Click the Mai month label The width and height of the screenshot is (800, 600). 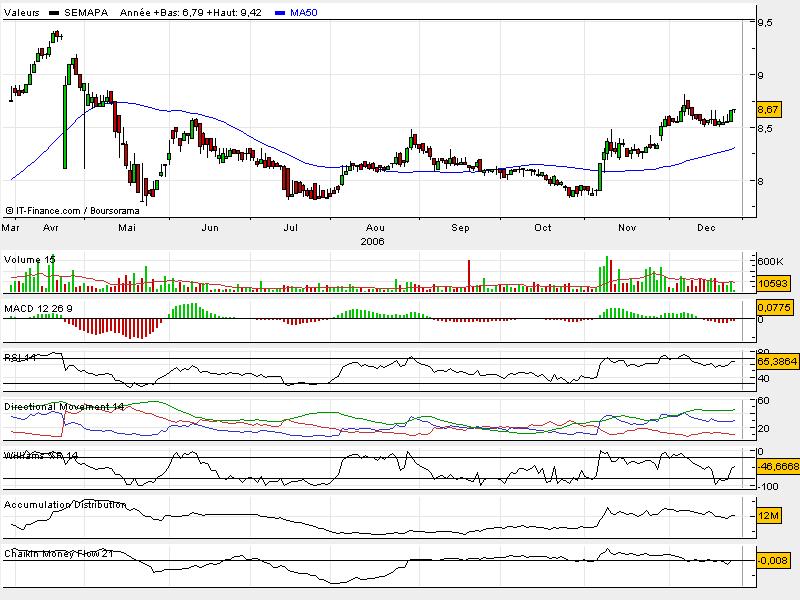(x=127, y=228)
